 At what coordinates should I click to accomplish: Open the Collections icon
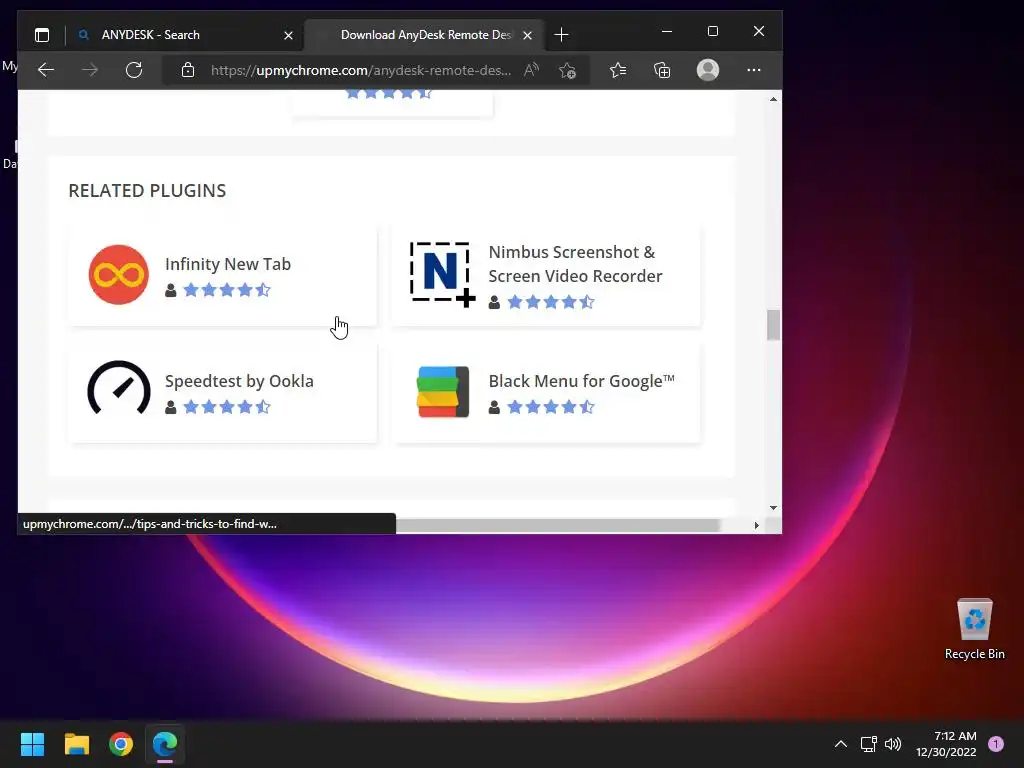click(662, 70)
